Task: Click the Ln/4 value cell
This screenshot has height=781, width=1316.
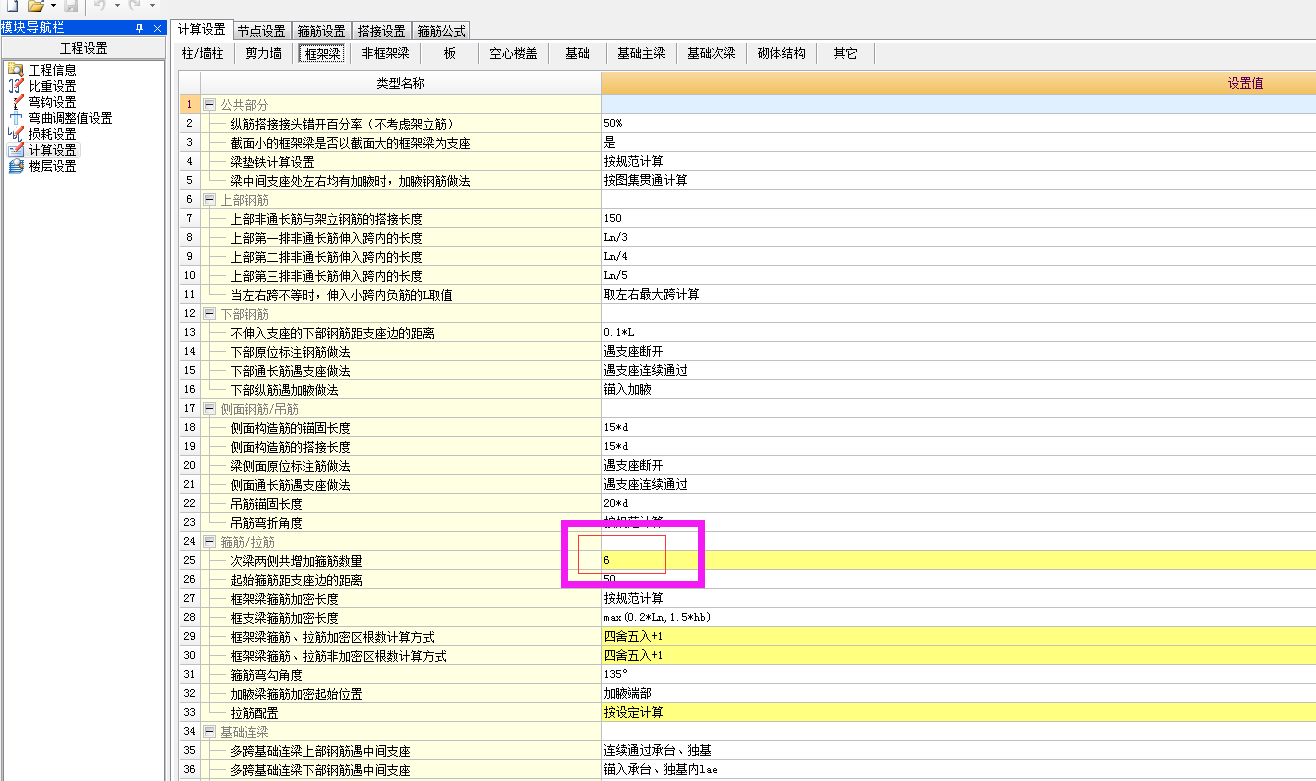Action: 959,257
